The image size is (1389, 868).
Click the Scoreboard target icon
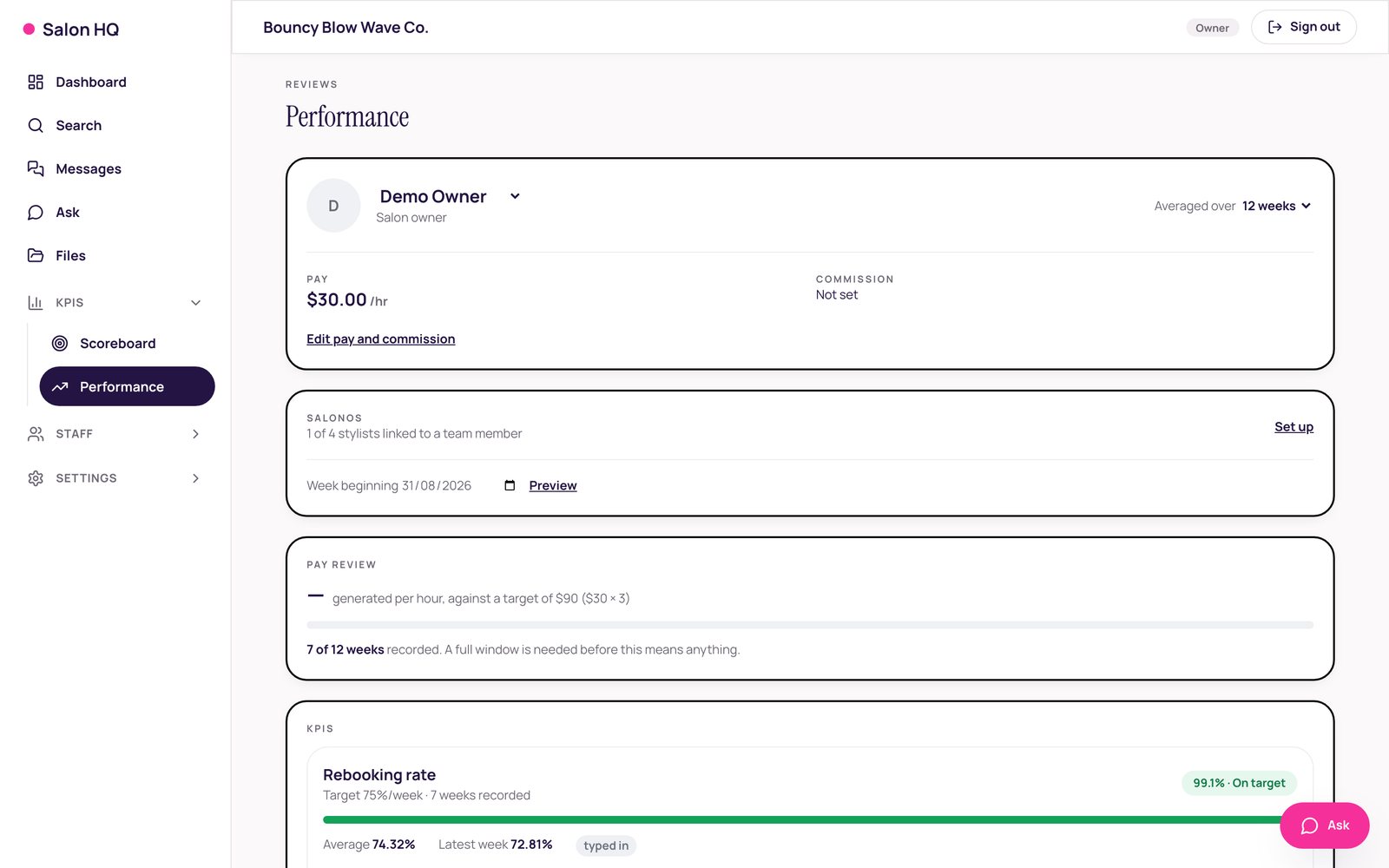coord(60,343)
